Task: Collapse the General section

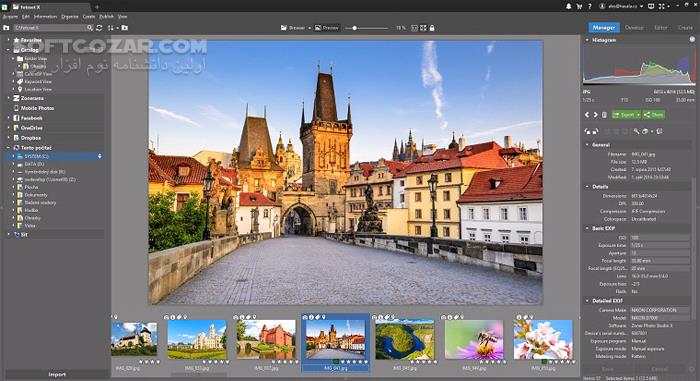Action: click(587, 145)
